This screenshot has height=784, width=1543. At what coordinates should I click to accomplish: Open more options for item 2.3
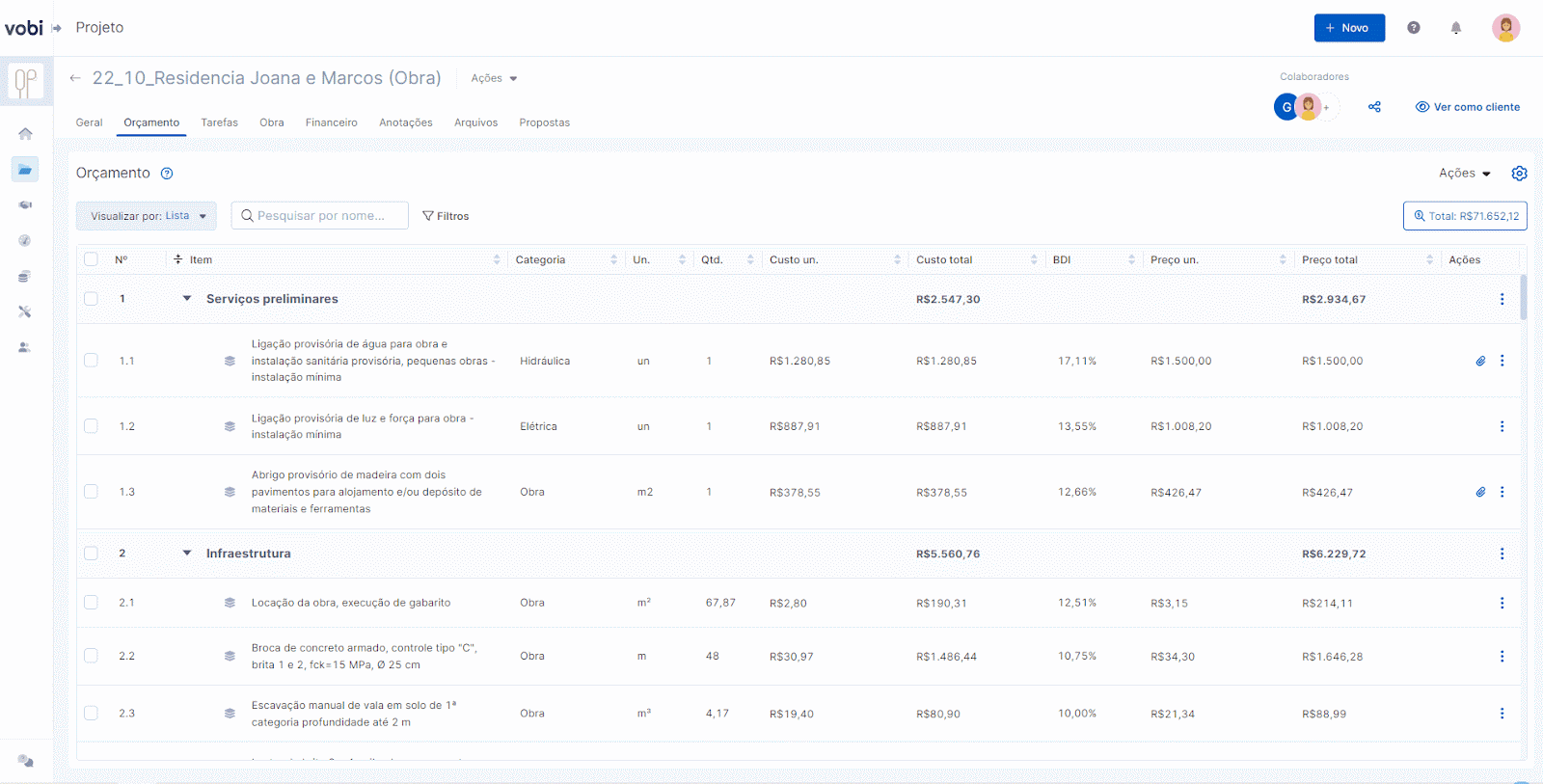click(1502, 714)
